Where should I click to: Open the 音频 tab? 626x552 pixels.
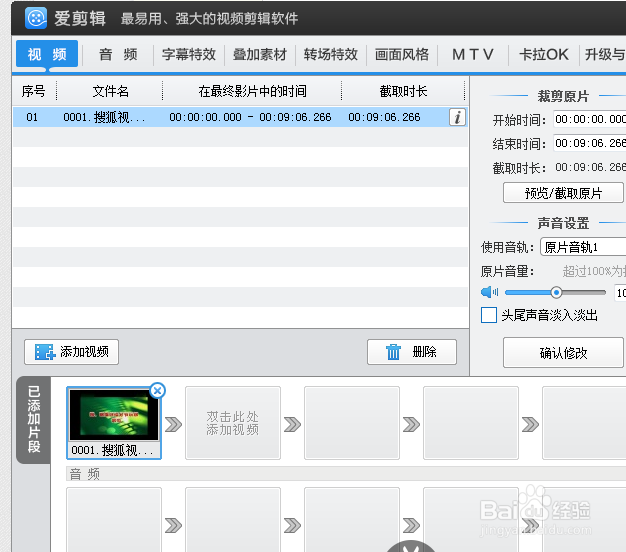(118, 54)
